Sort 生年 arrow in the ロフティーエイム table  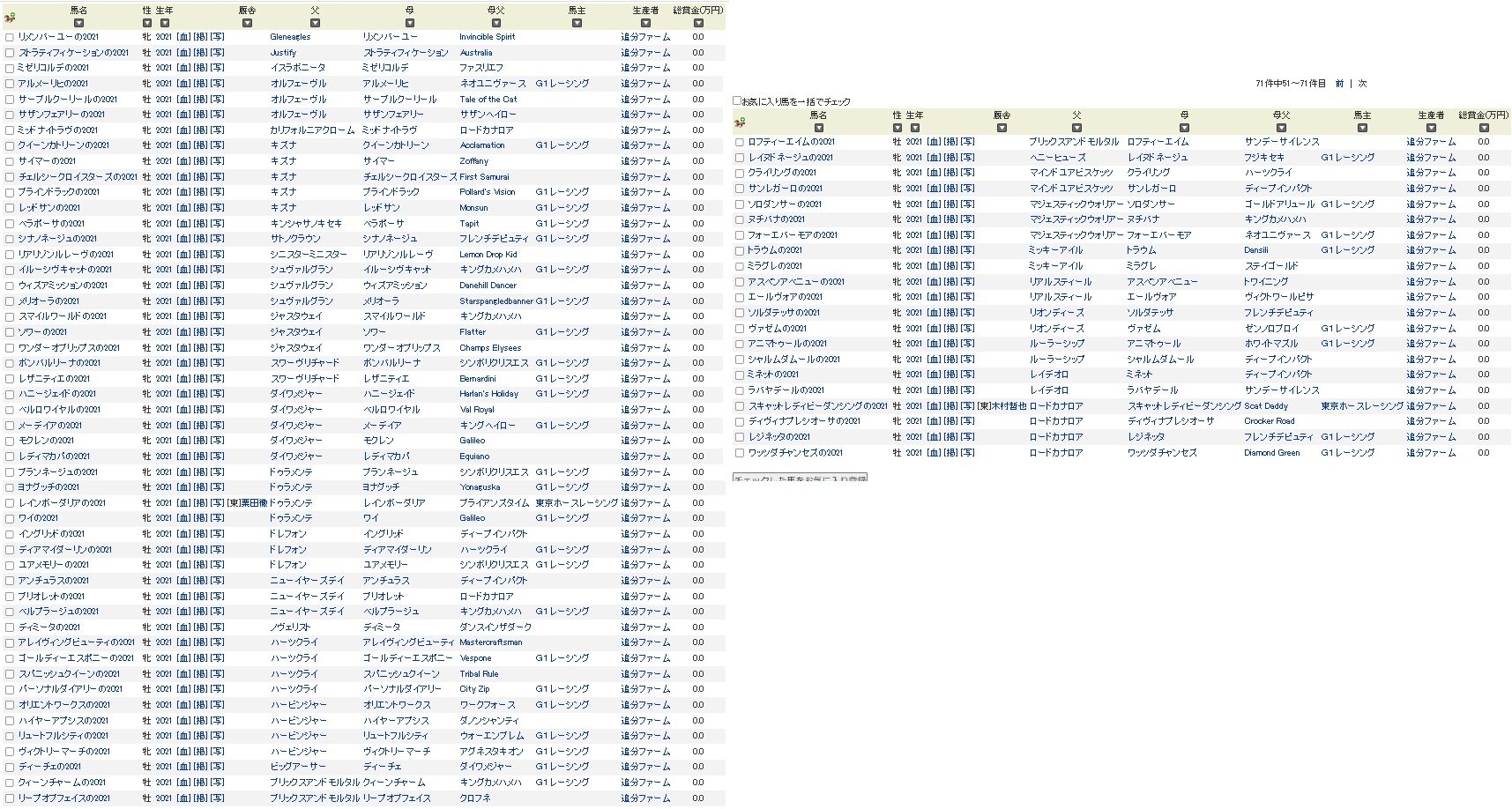[915, 129]
